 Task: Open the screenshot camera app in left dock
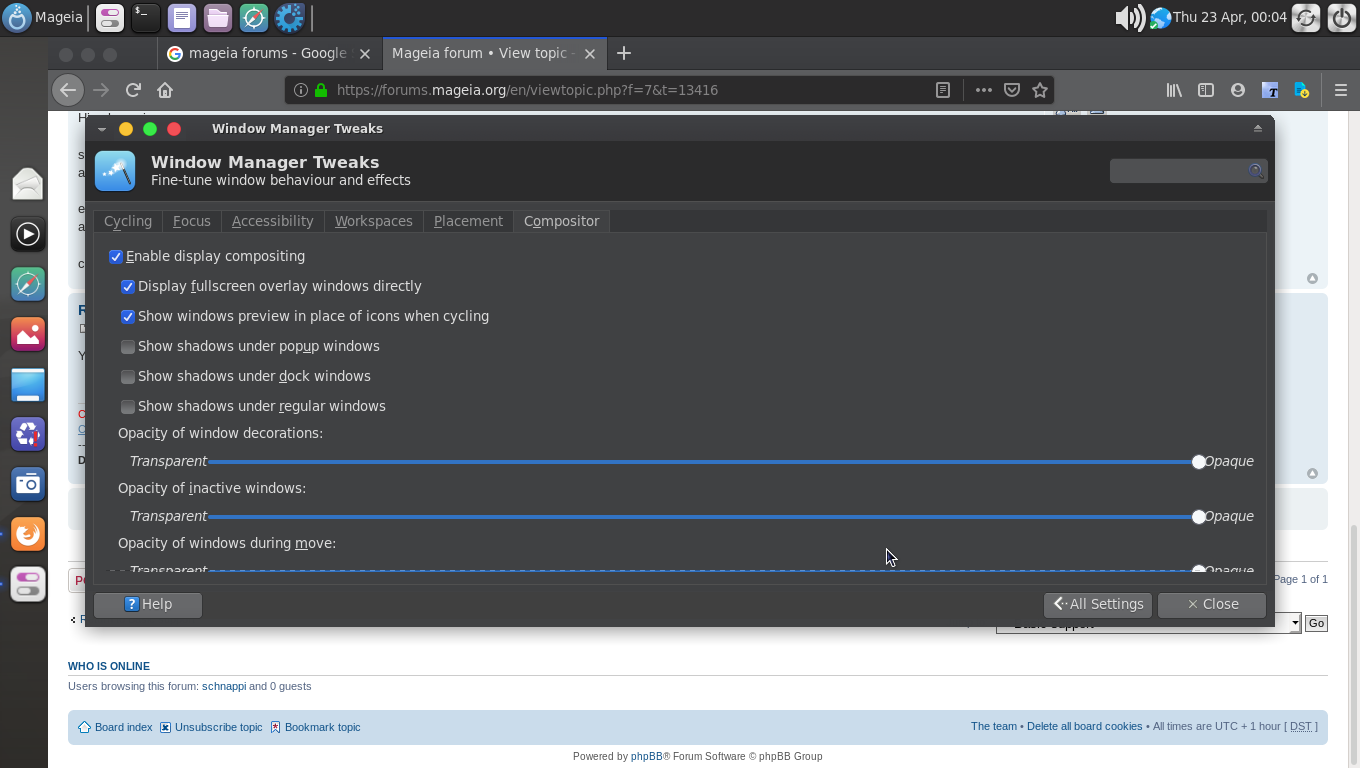tap(28, 484)
